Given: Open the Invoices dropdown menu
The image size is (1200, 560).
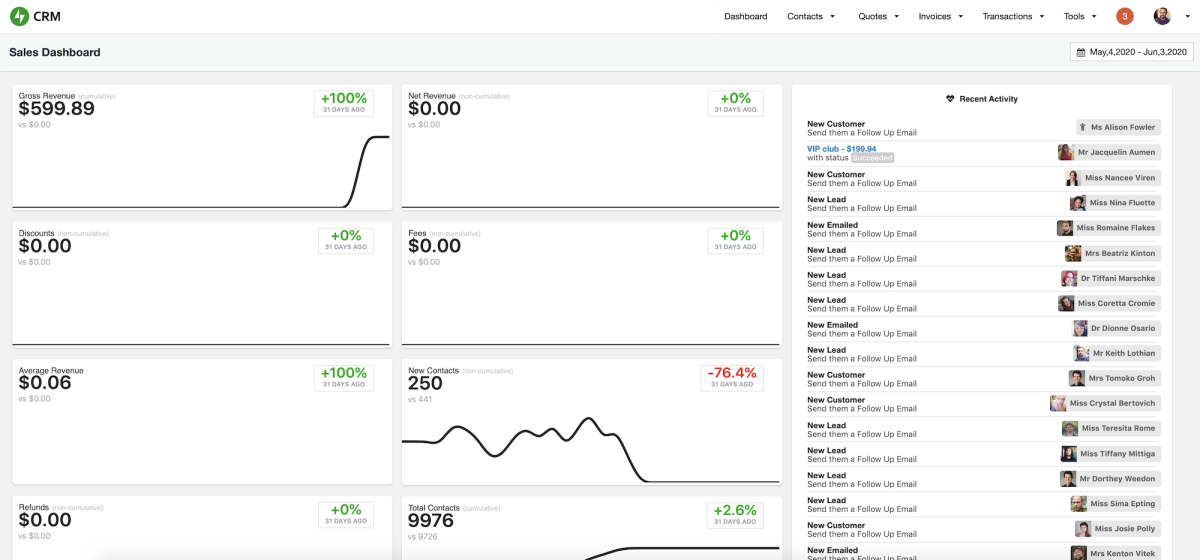Looking at the screenshot, I should (x=941, y=16).
